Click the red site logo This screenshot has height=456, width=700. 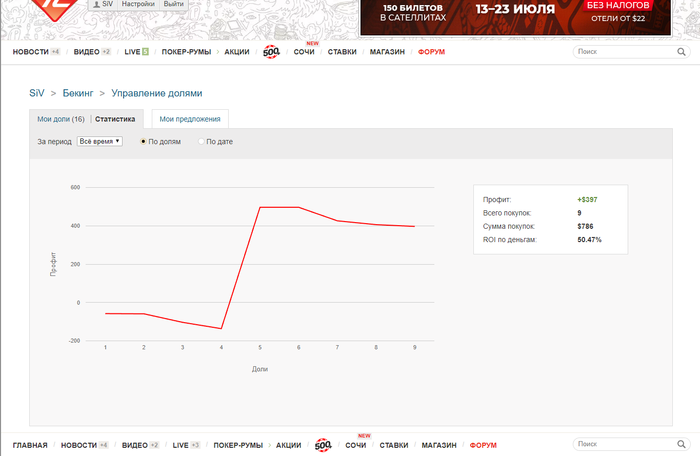pos(55,9)
